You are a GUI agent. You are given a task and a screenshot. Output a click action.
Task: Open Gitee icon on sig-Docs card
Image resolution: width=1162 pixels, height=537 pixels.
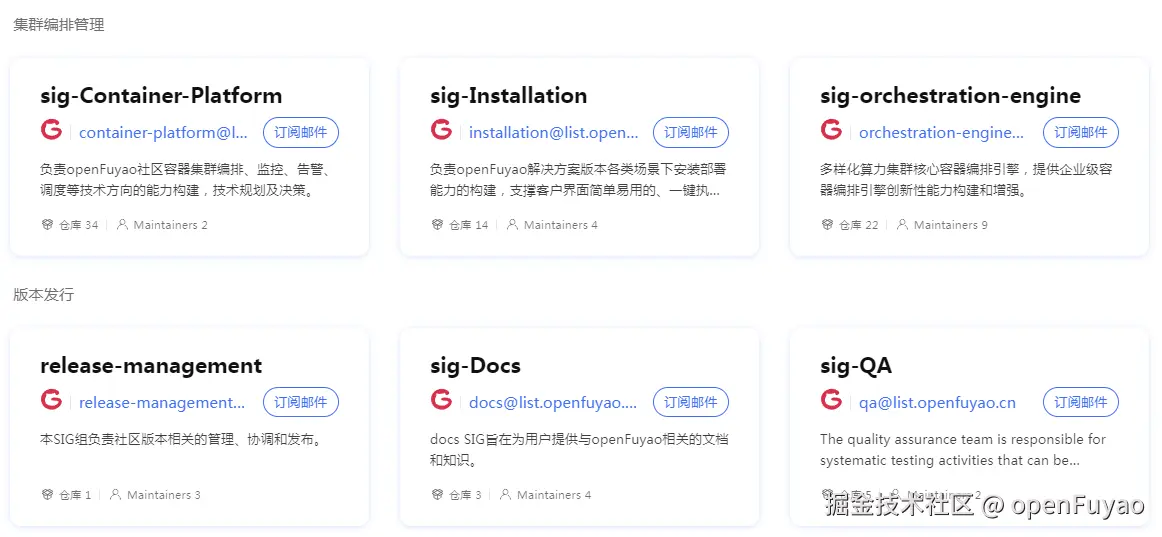pyautogui.click(x=441, y=400)
